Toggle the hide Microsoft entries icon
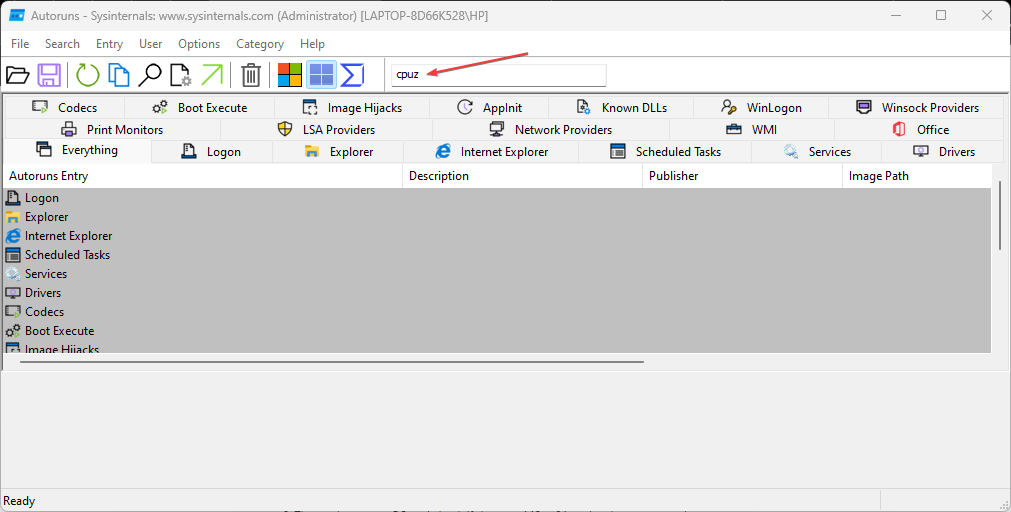Viewport: 1011px width, 512px height. coord(290,75)
